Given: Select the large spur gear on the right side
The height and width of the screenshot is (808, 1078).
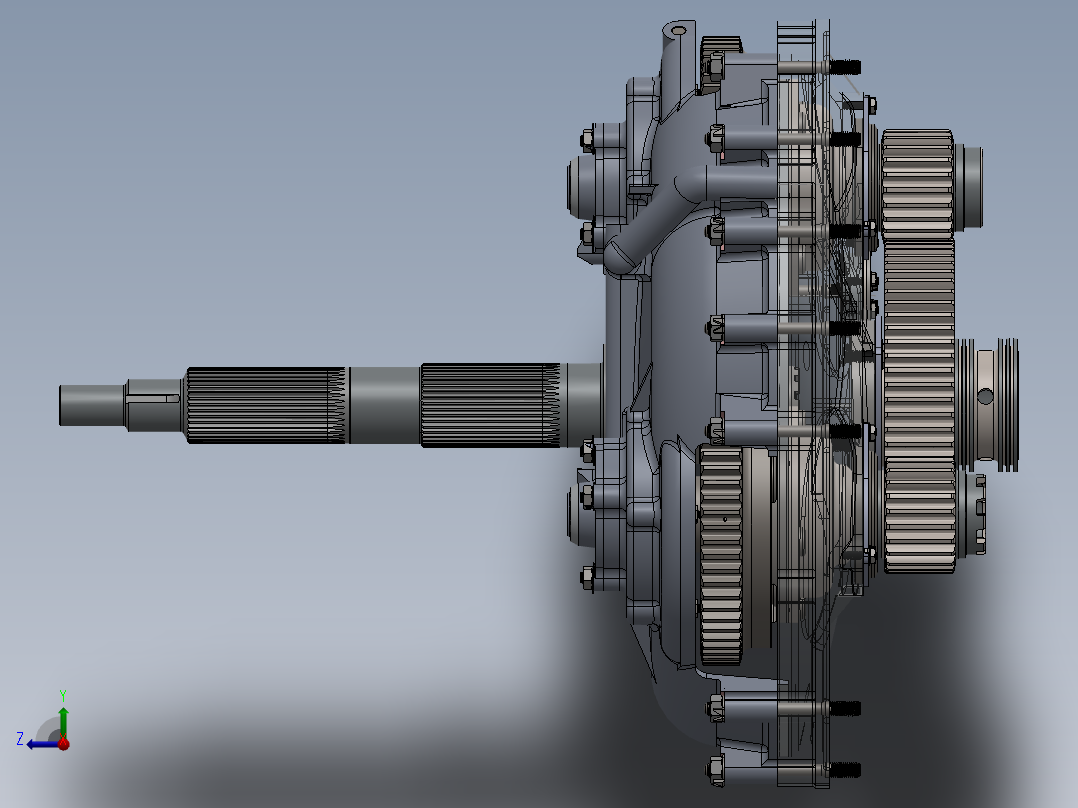Looking at the screenshot, I should [919, 406].
